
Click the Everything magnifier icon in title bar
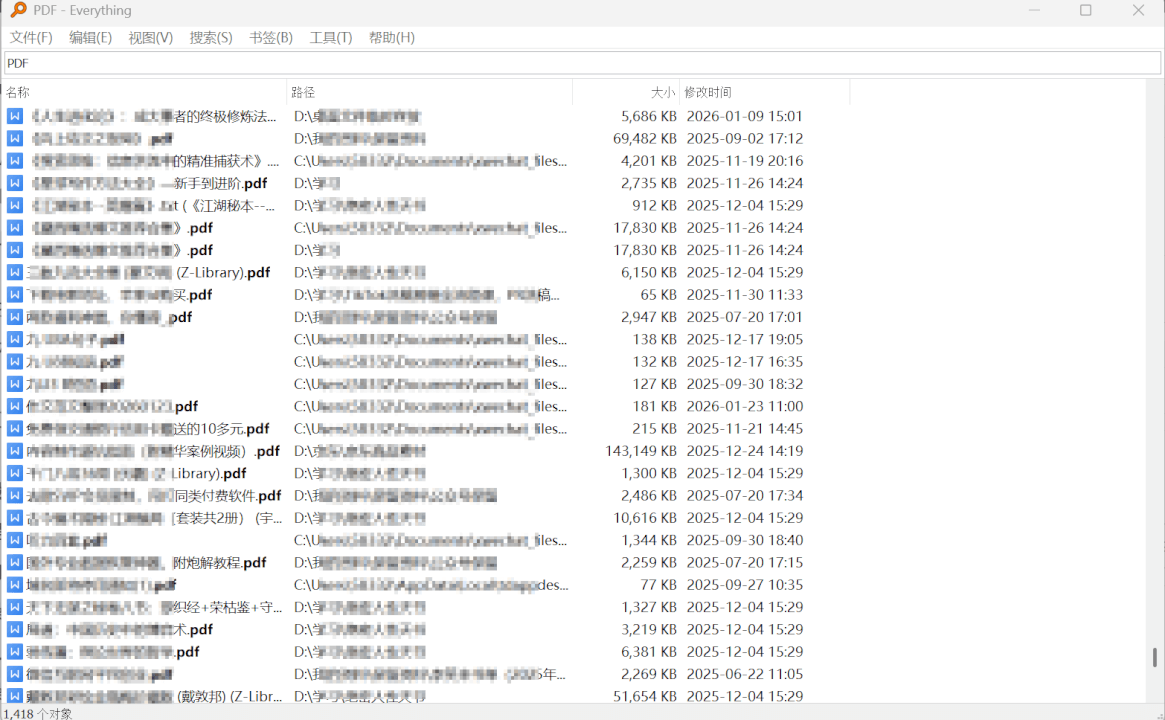[x=18, y=11]
